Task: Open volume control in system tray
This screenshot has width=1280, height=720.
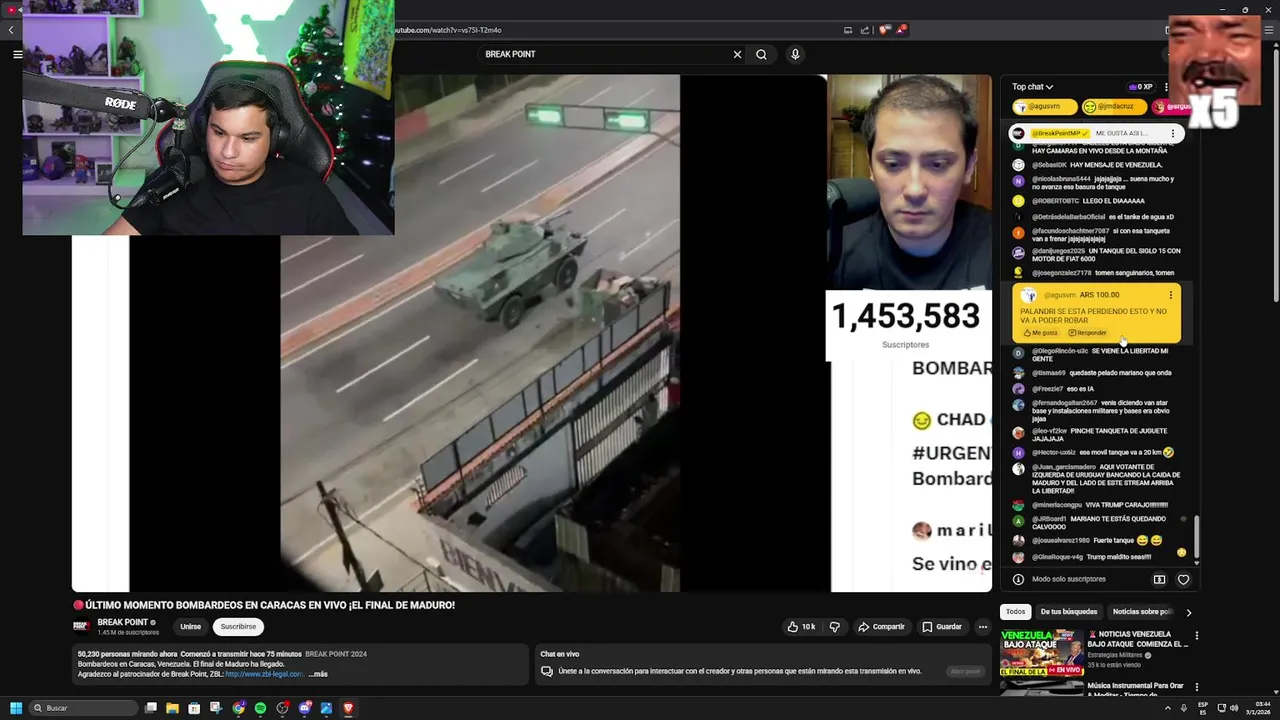Action: [1234, 708]
